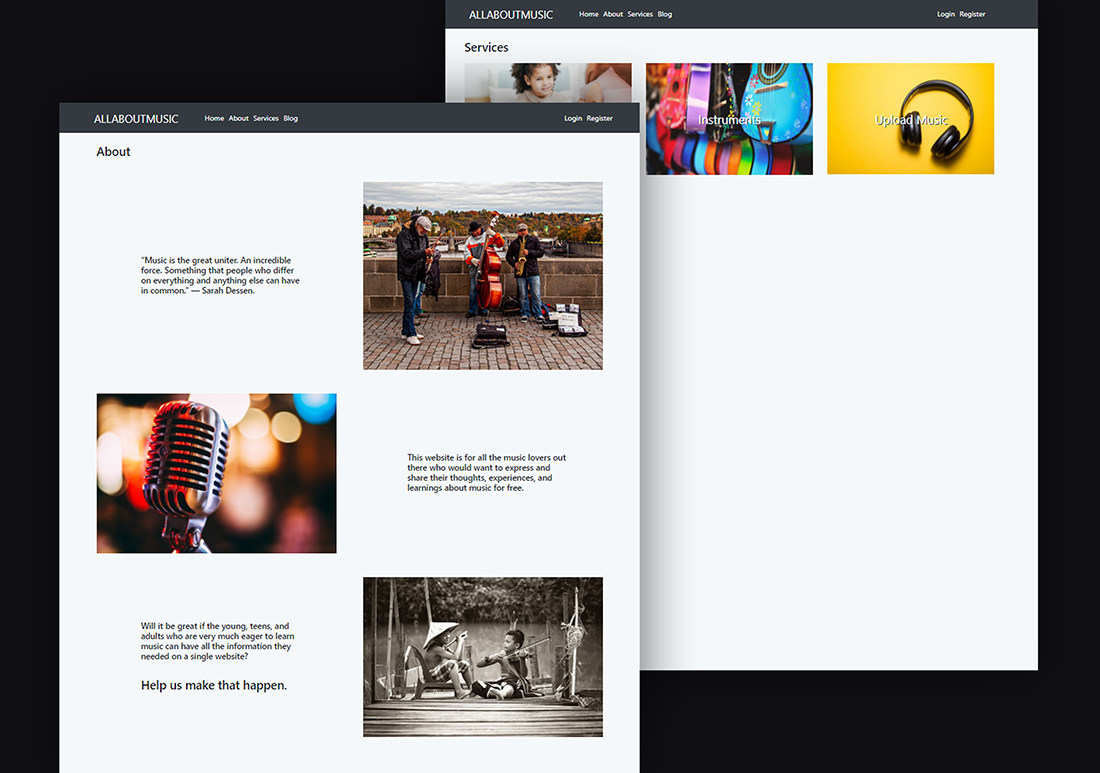Open Home link on About page navbar
Screen dimensions: 1100x773
click(214, 119)
